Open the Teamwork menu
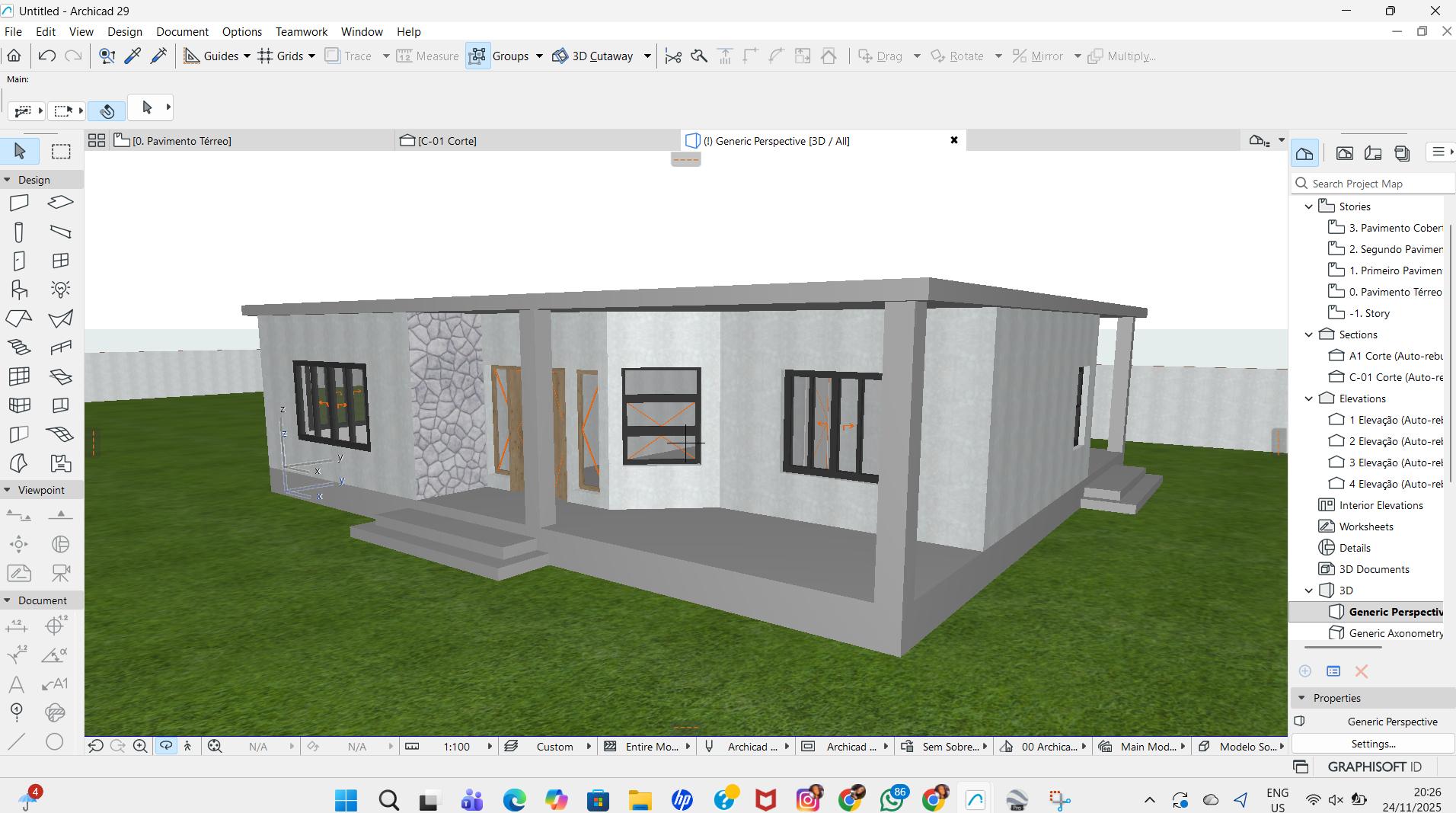 [x=301, y=32]
